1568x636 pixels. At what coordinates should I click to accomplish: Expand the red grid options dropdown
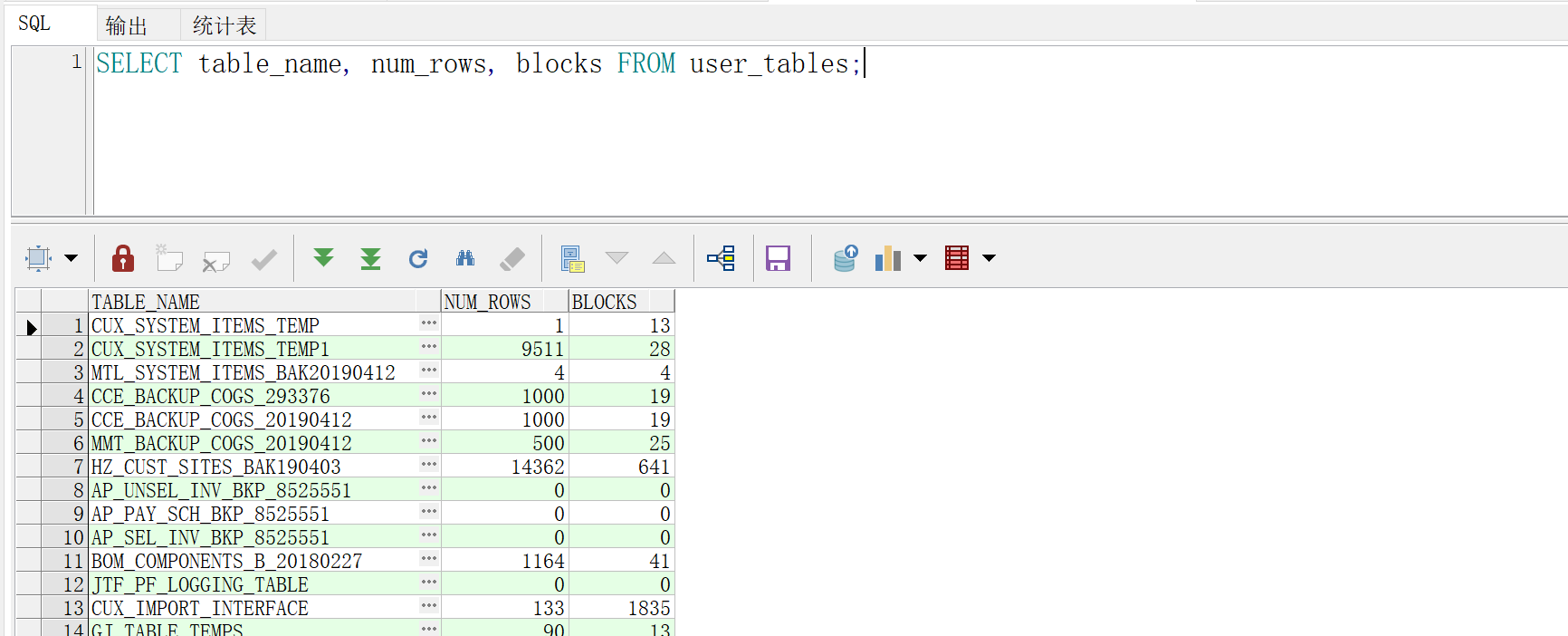[990, 259]
